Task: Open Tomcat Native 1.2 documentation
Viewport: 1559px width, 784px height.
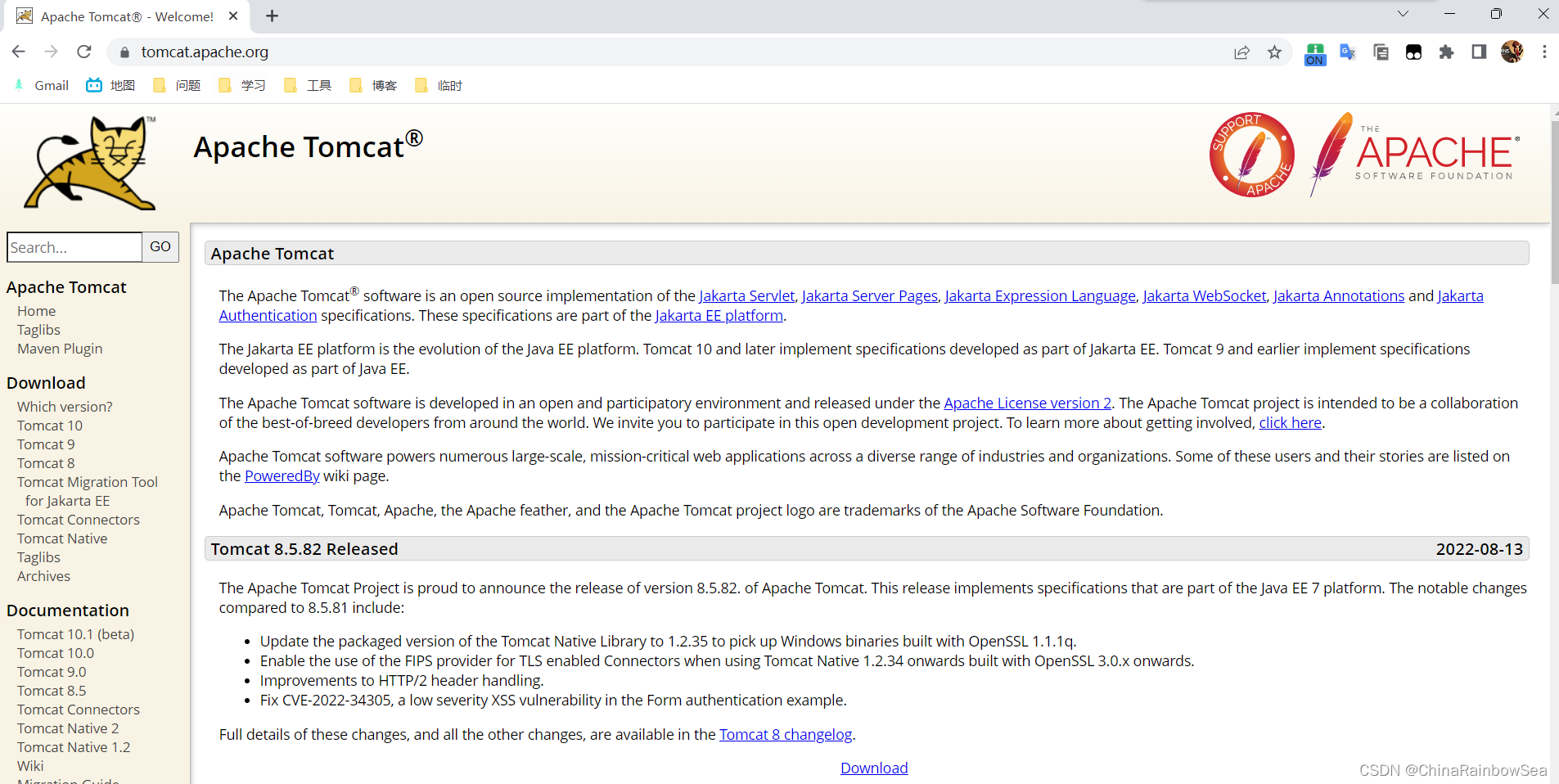Action: point(74,747)
